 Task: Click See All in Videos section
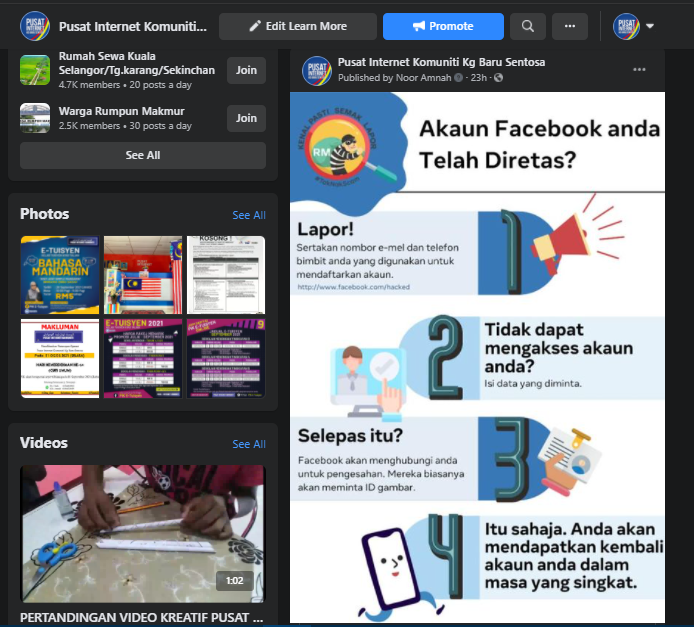click(x=249, y=444)
